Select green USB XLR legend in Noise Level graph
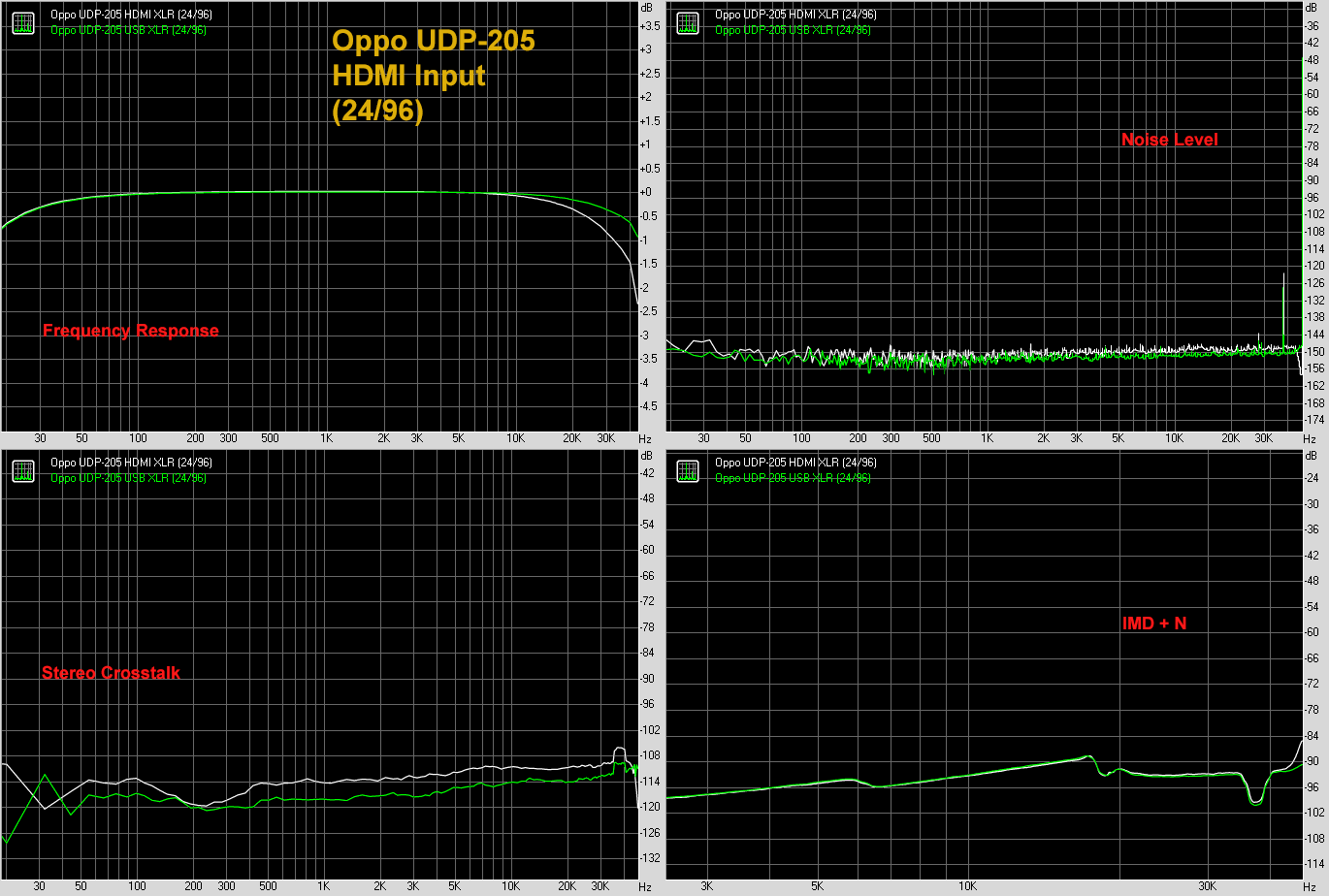 [793, 30]
